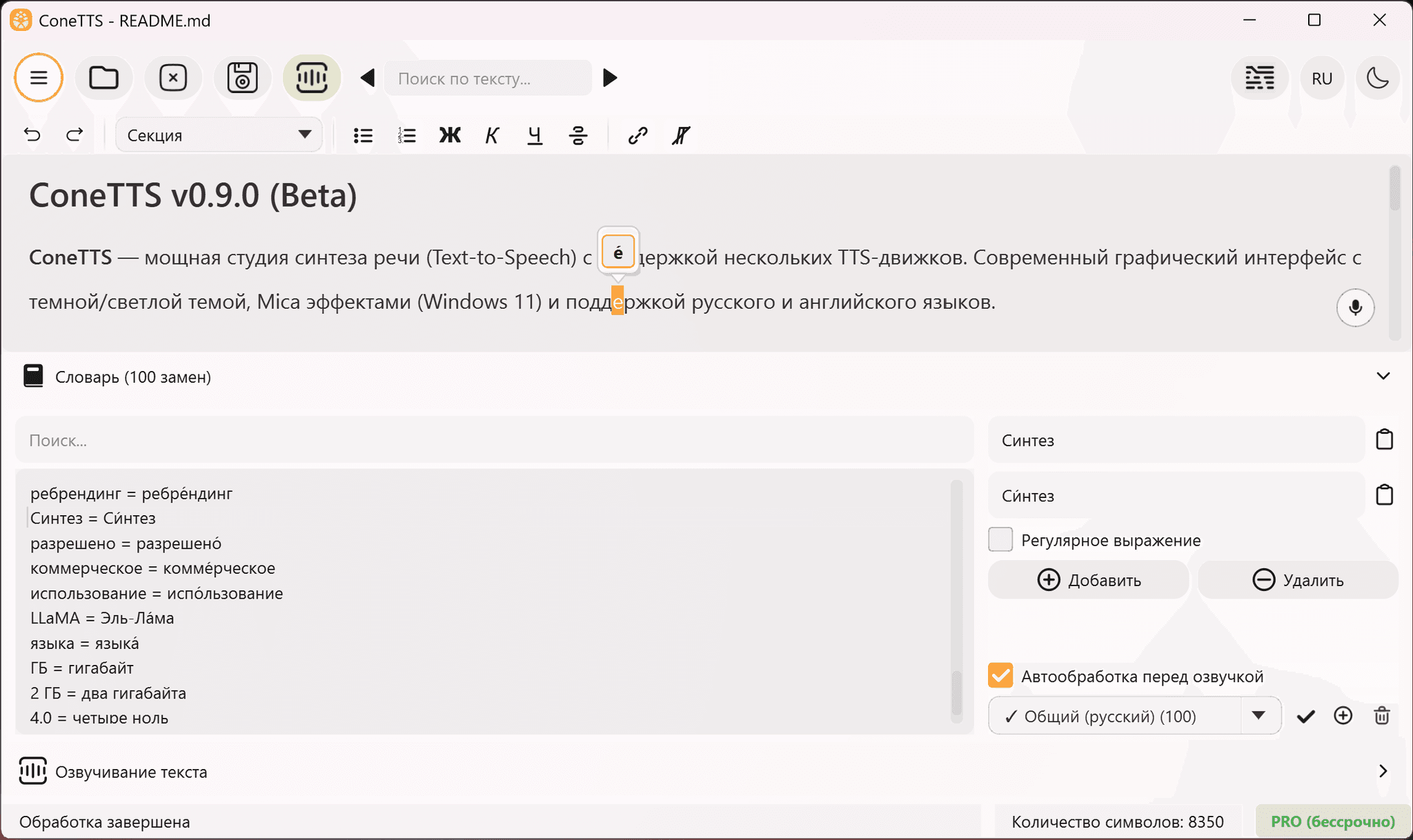
Task: Open the hamburger main menu
Action: point(39,77)
